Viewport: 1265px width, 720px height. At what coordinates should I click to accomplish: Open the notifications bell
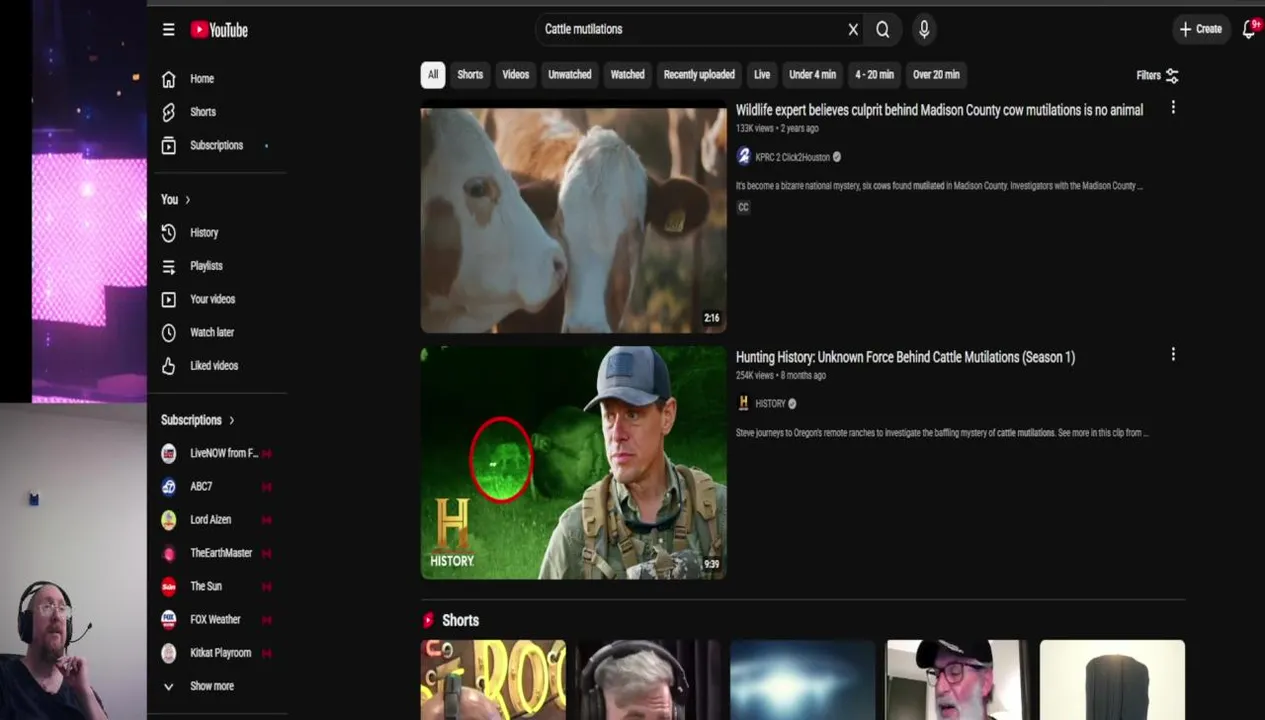[x=1249, y=29]
